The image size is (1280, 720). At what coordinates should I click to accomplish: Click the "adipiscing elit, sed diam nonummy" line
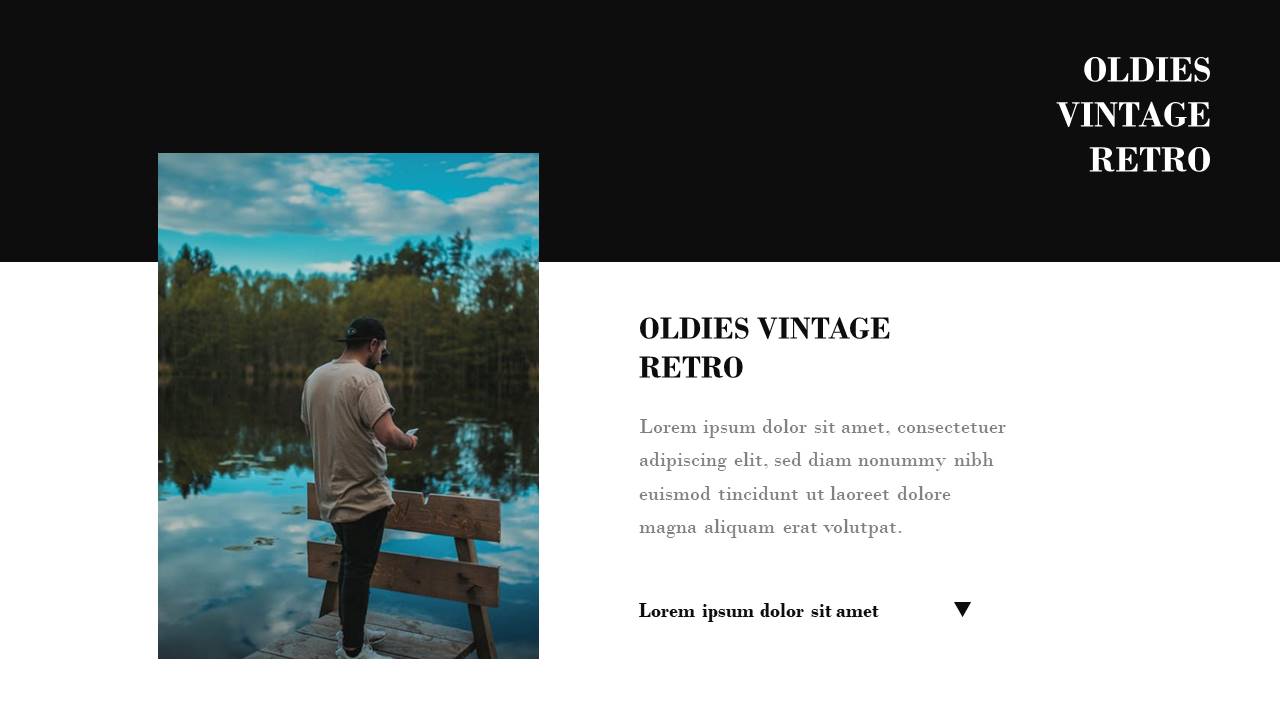point(816,460)
